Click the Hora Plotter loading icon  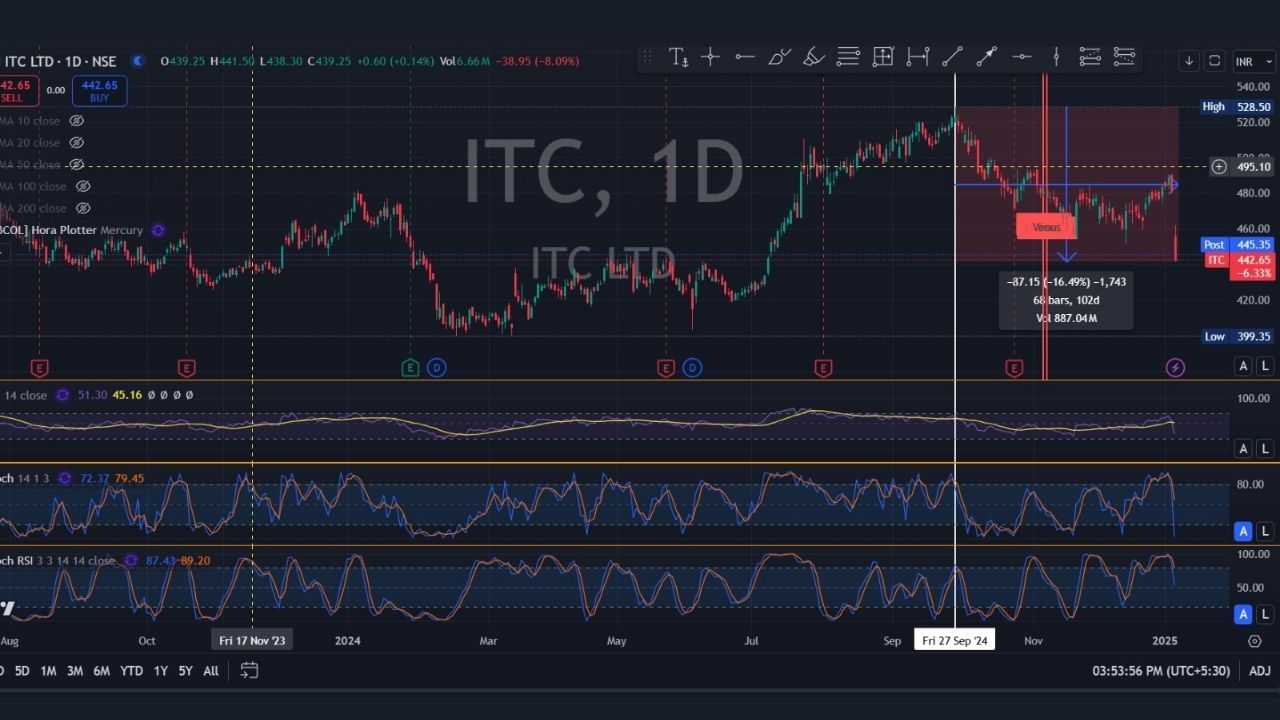157,230
